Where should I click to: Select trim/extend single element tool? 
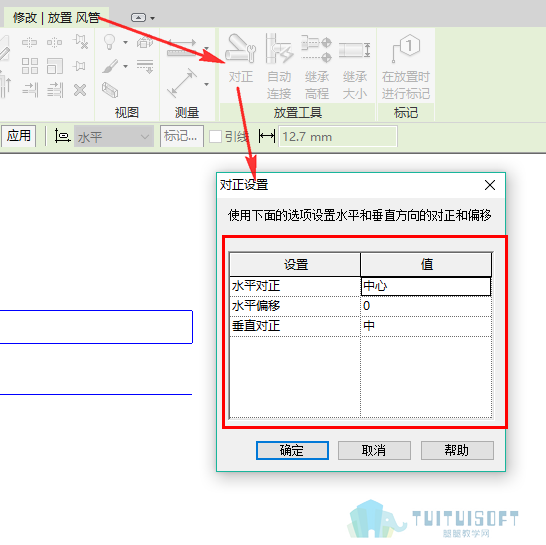[30, 90]
